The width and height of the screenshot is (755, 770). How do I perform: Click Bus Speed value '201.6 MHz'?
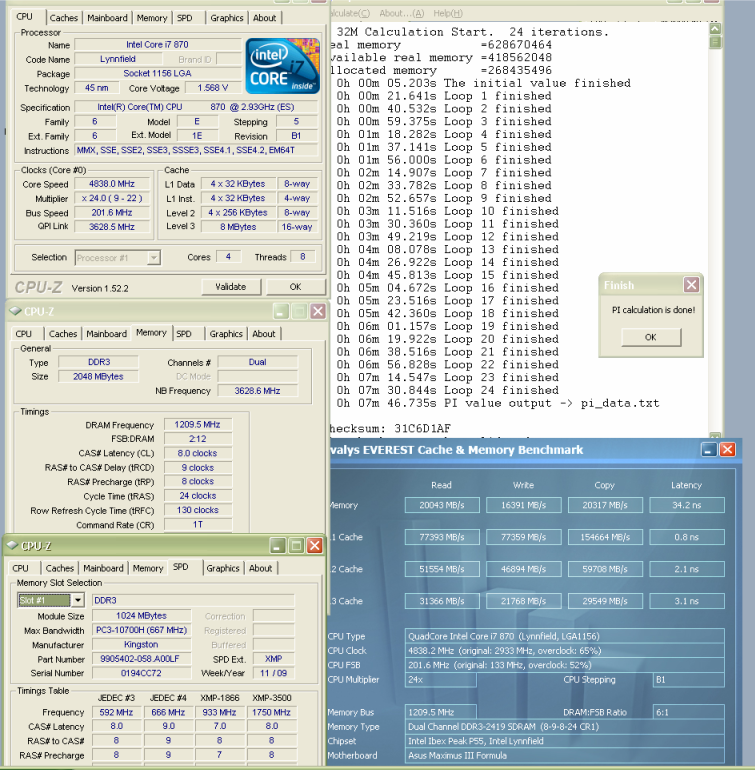[112, 213]
